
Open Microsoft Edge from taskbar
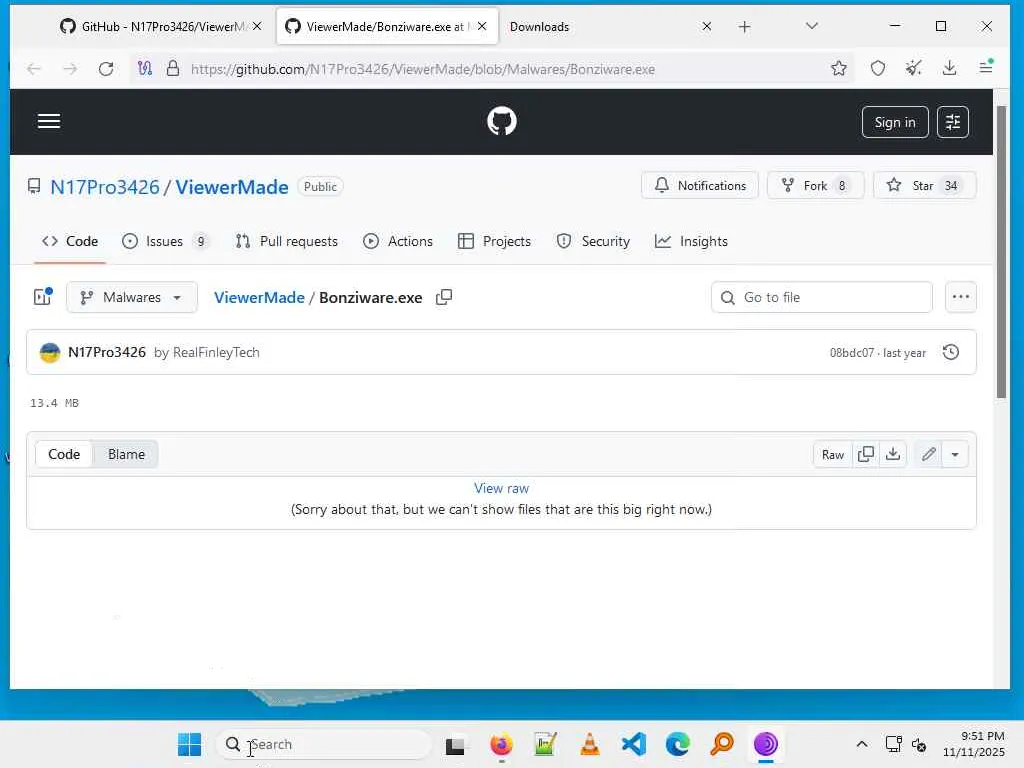tap(678, 744)
